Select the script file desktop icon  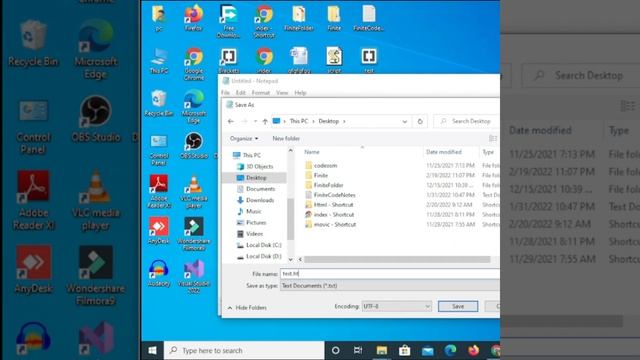pos(334,60)
